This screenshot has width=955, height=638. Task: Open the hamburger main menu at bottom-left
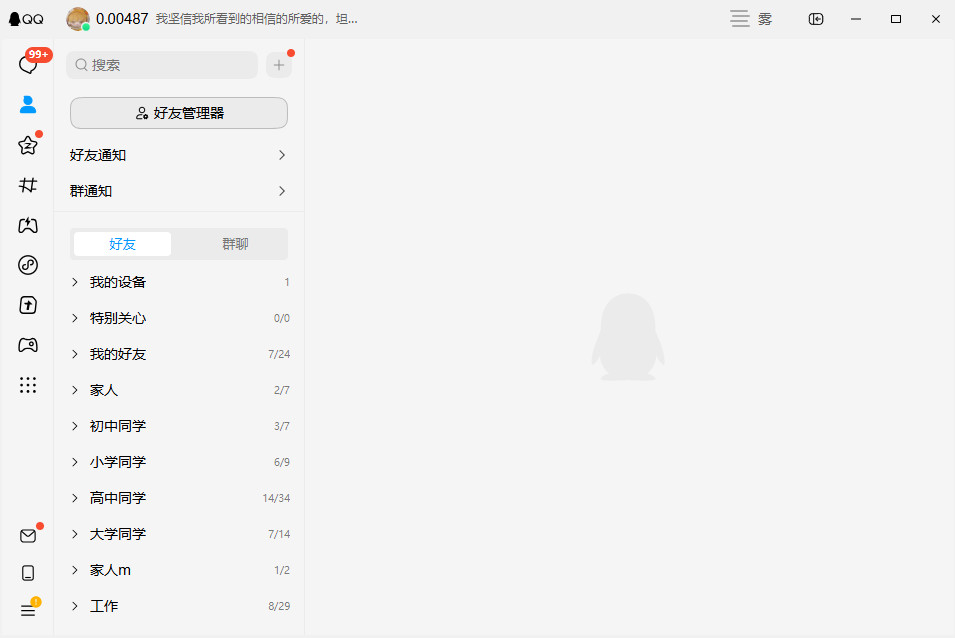[x=28, y=610]
